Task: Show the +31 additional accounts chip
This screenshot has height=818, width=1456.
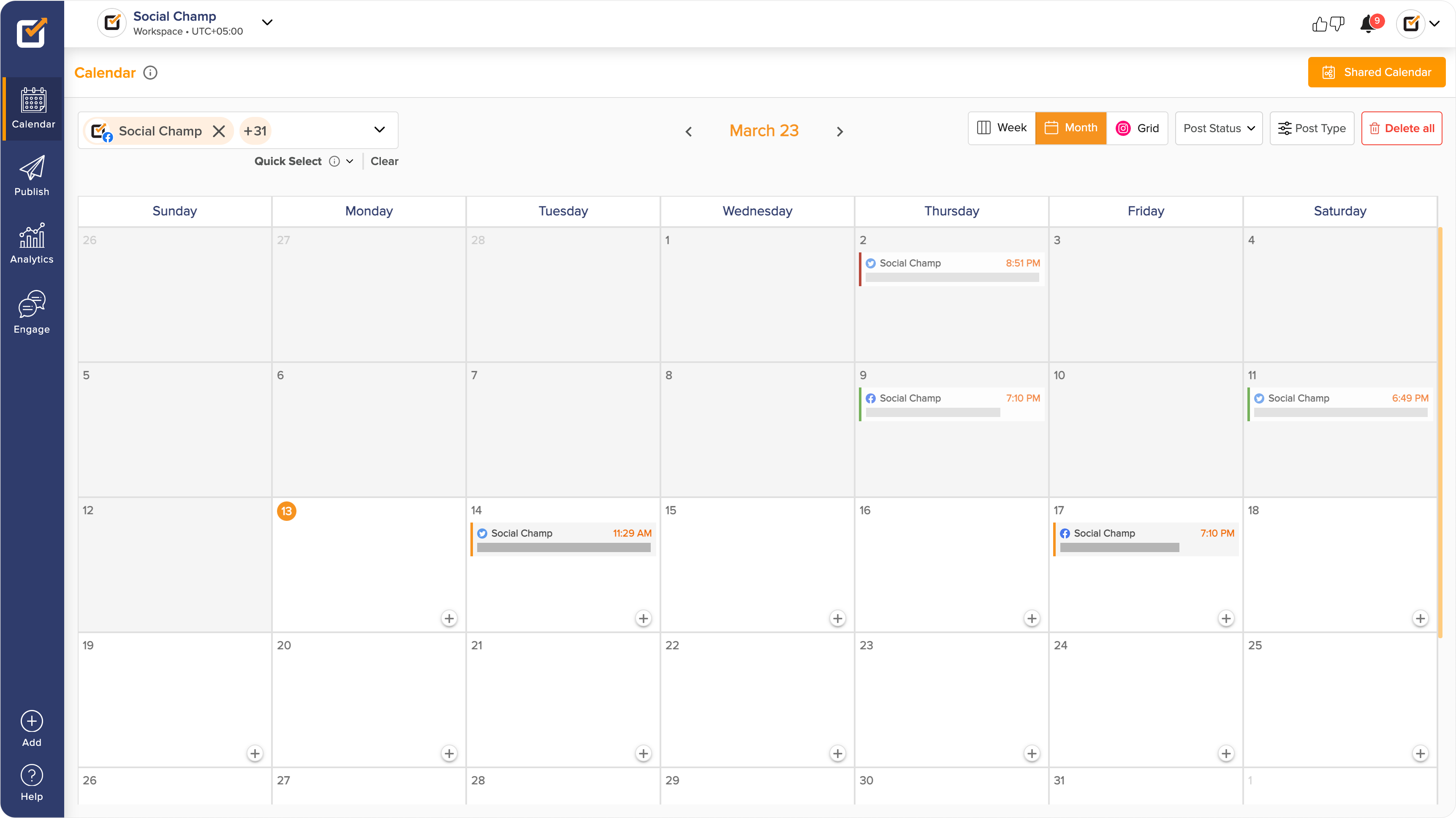Action: 255,131
